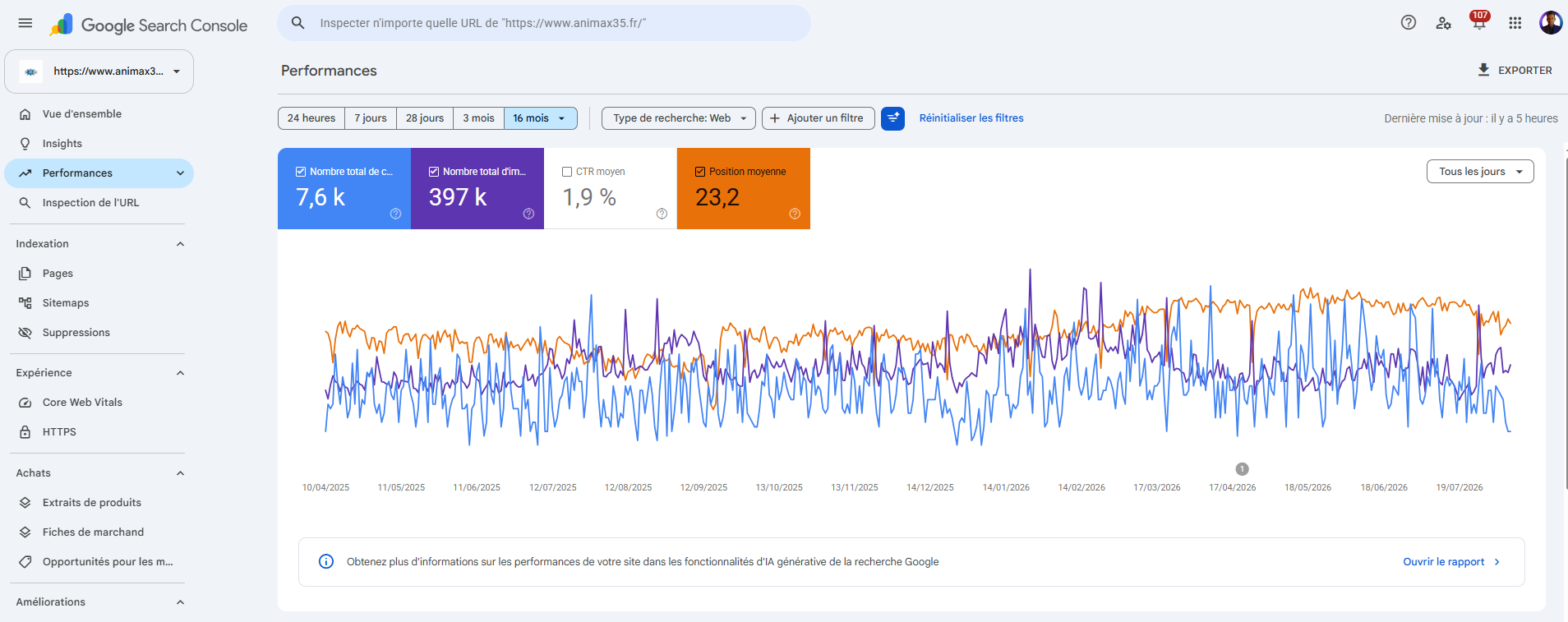Screen dimensions: 1568x622
Task: Open notifications bell with 107 badge
Action: tap(1479, 22)
